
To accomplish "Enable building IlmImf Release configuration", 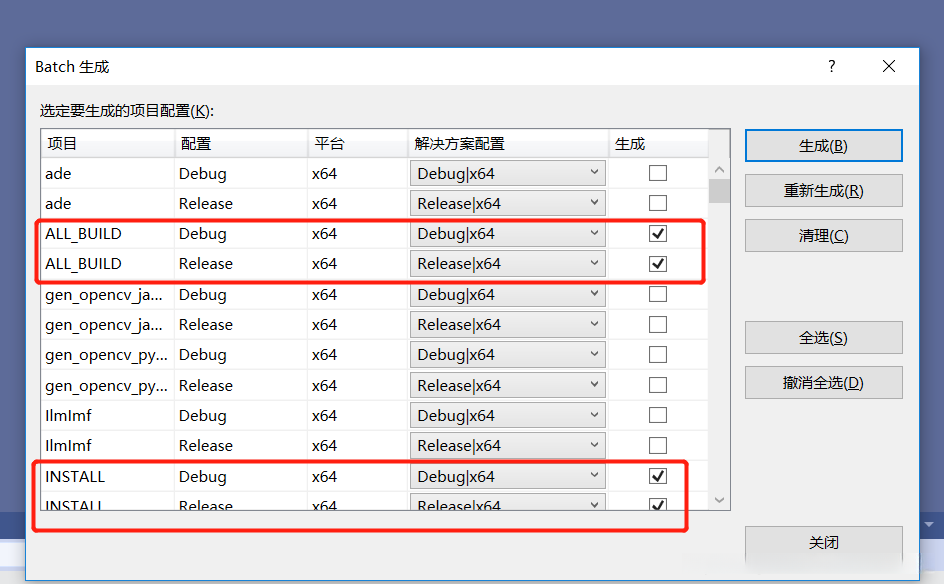I will coord(657,445).
